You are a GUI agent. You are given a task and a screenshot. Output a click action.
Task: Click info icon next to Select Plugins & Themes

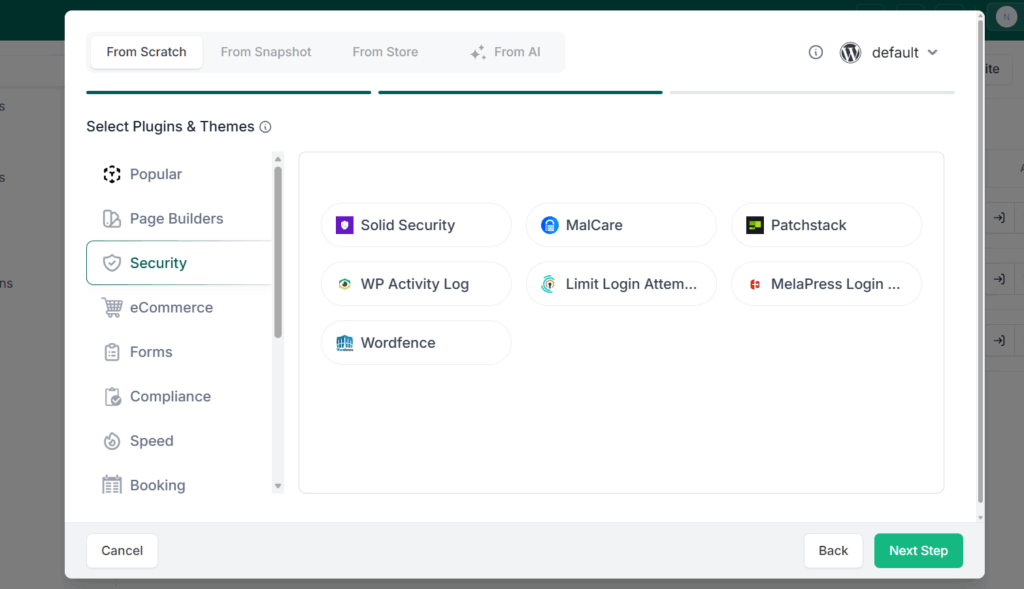tap(265, 127)
